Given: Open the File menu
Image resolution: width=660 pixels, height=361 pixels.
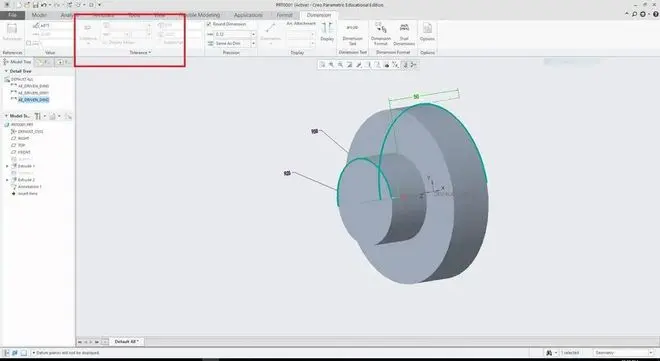Looking at the screenshot, I should (13, 15).
